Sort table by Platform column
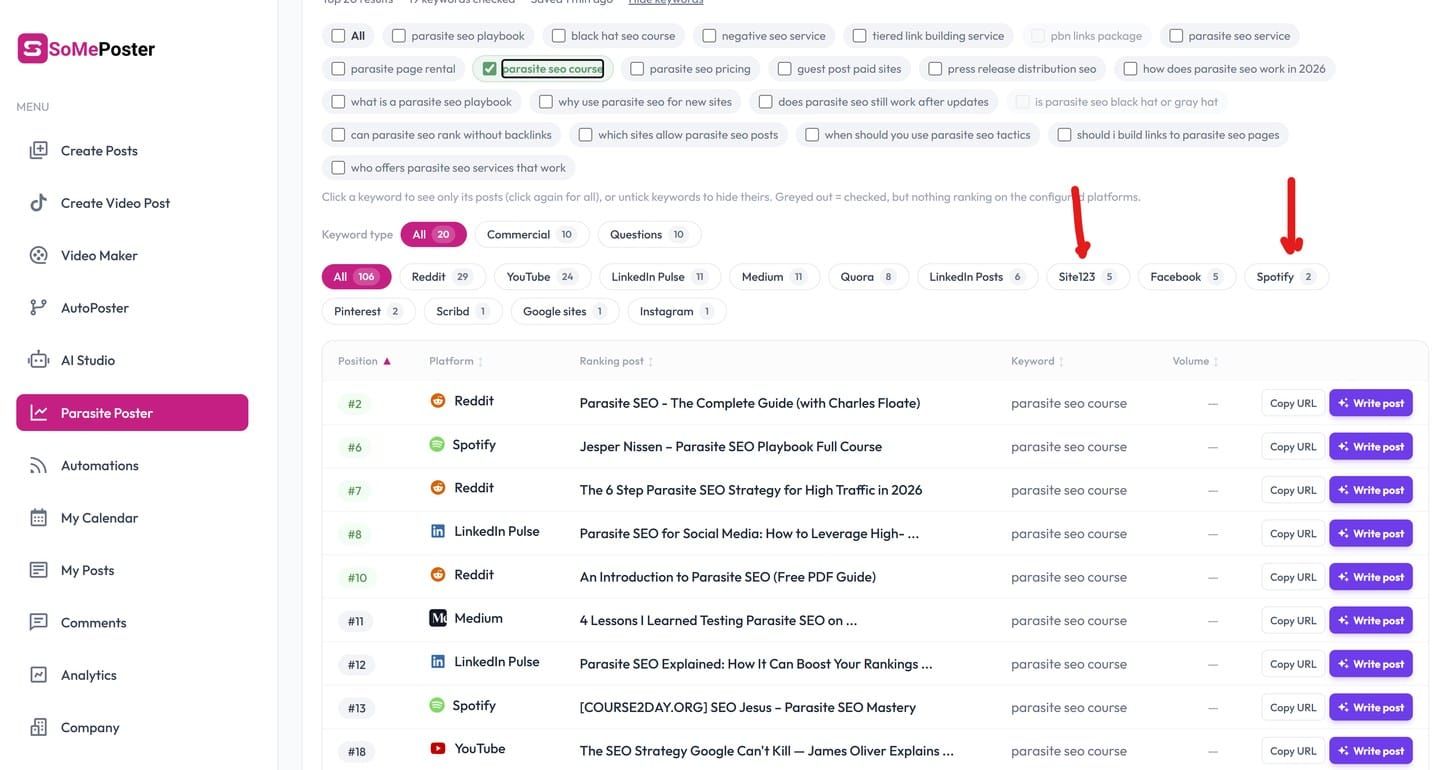 456,361
